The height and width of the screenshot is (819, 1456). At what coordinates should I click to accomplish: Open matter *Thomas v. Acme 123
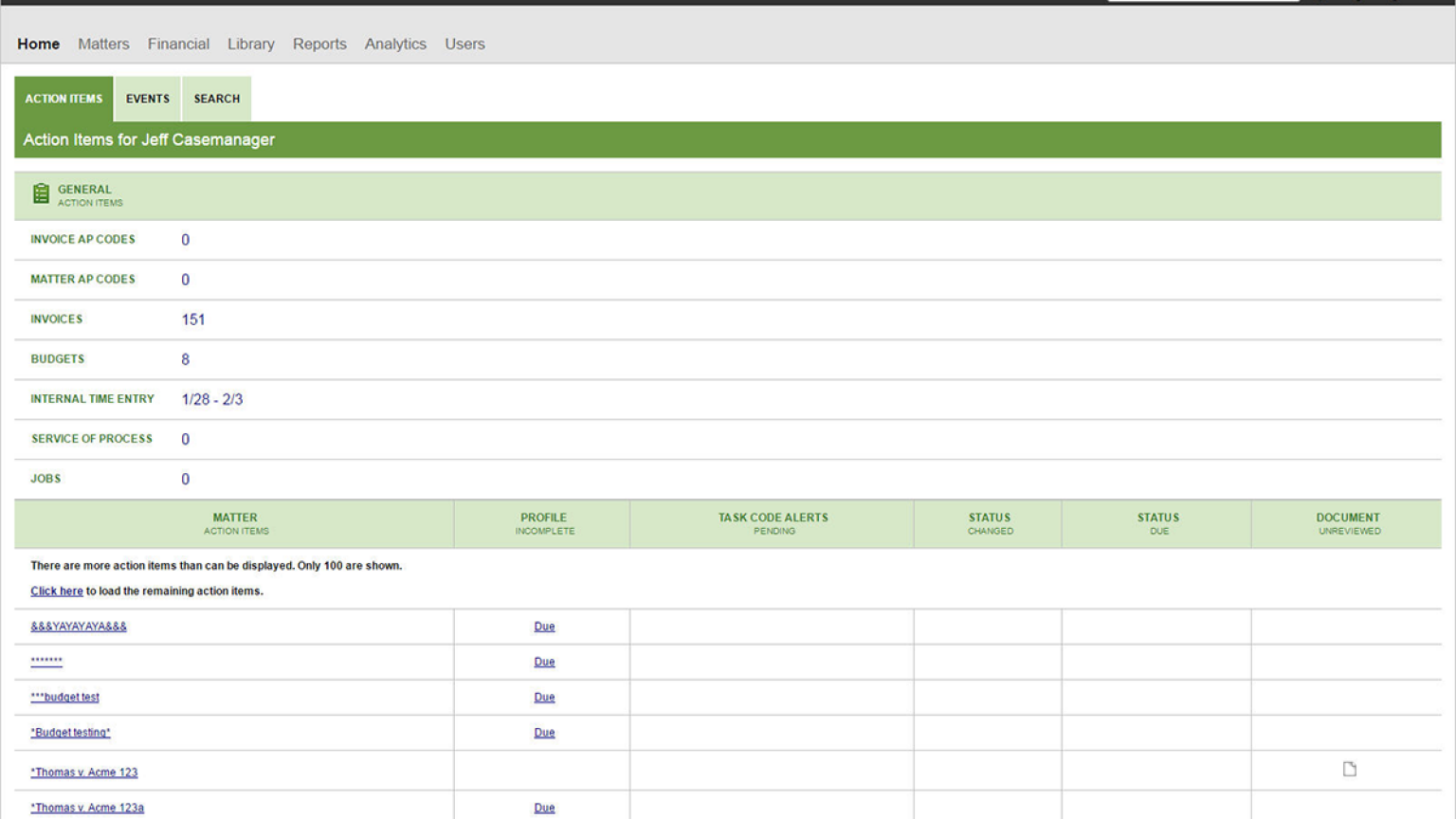coord(84,773)
